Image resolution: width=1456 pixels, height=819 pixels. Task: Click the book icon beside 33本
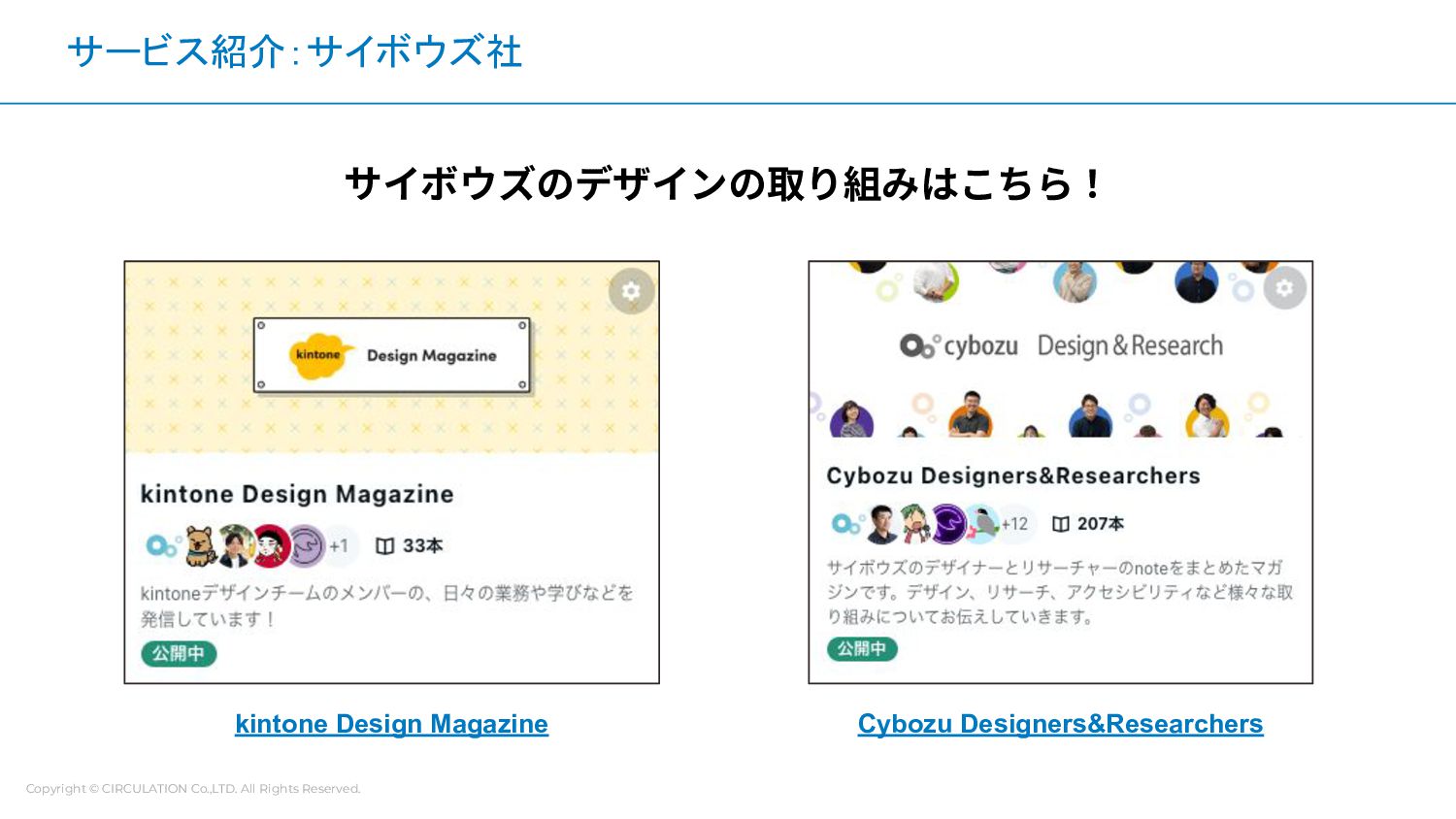(384, 546)
